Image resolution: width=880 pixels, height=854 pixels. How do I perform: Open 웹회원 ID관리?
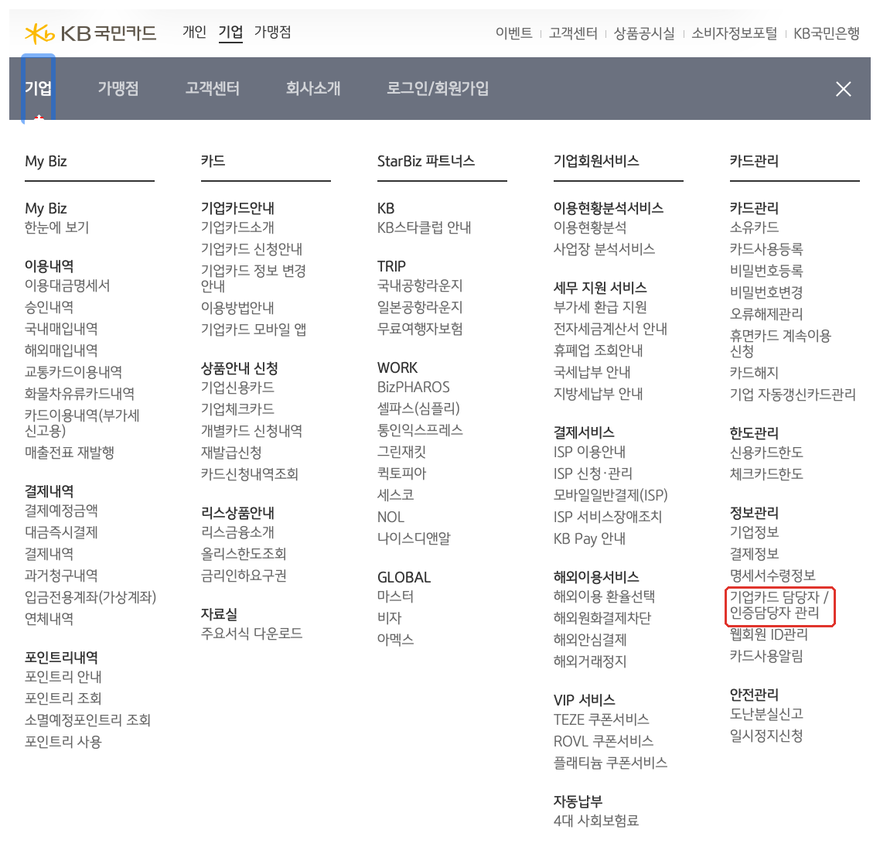click(x=768, y=635)
